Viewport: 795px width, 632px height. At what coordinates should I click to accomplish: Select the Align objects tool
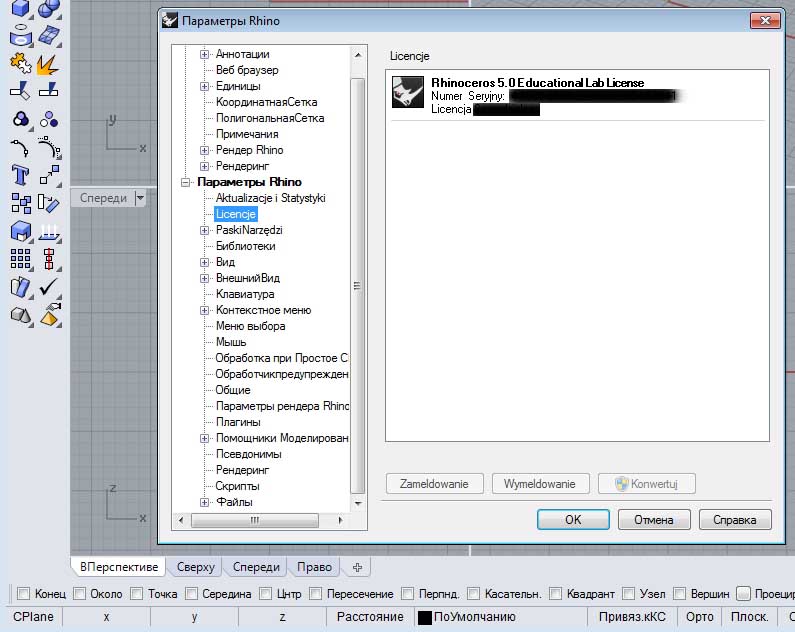click(49, 259)
